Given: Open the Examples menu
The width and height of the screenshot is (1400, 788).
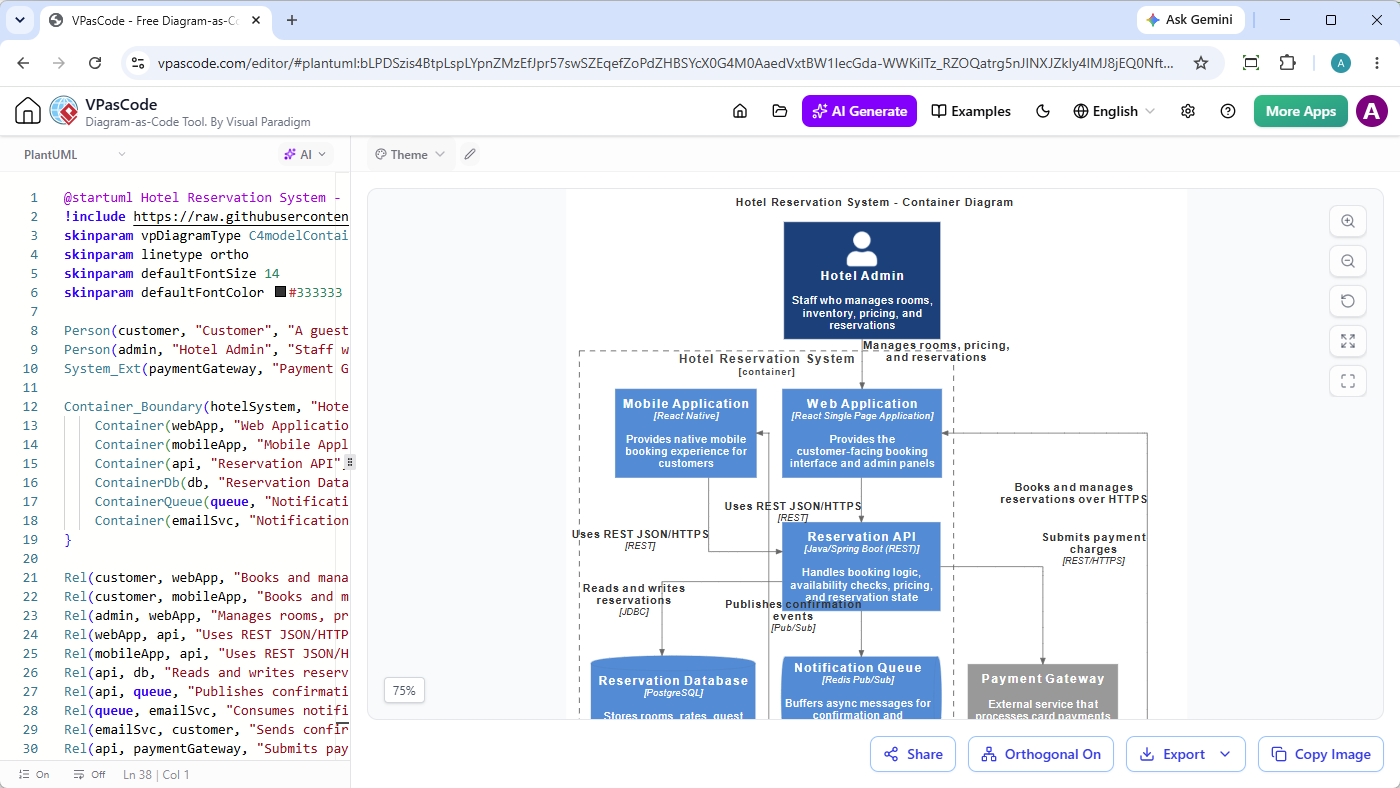Looking at the screenshot, I should pyautogui.click(x=971, y=111).
